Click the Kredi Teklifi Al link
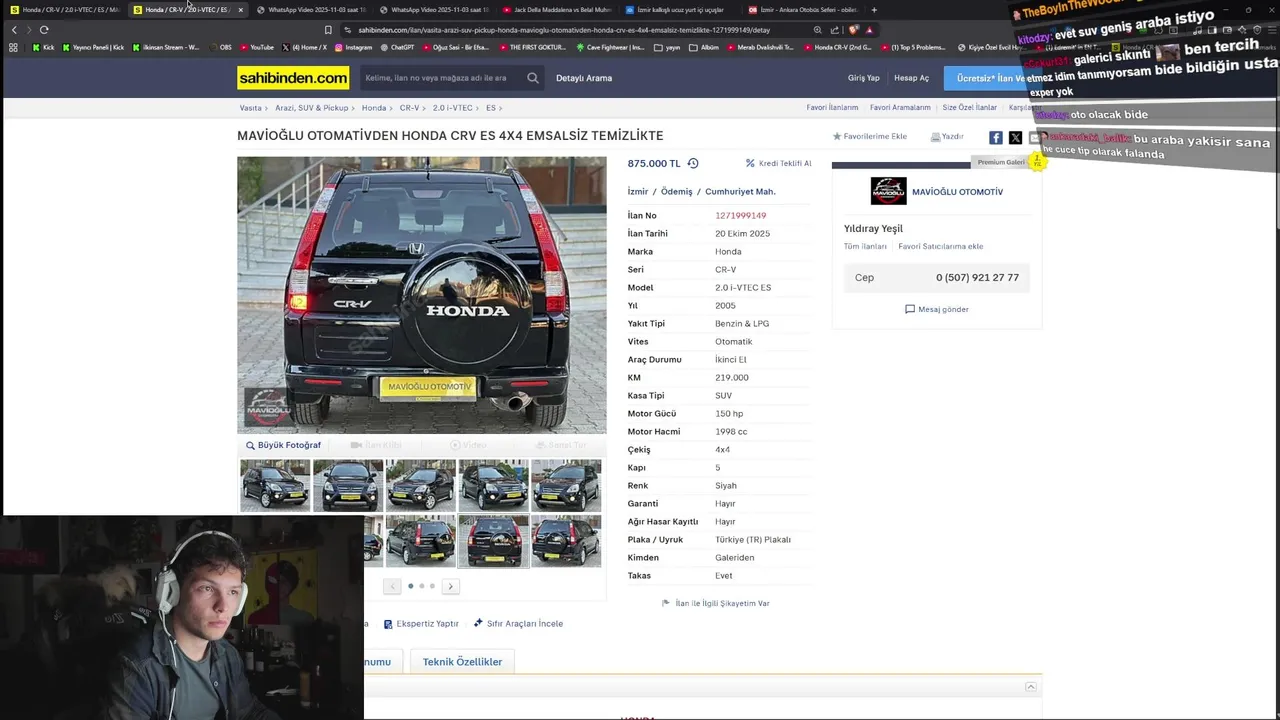 779,163
